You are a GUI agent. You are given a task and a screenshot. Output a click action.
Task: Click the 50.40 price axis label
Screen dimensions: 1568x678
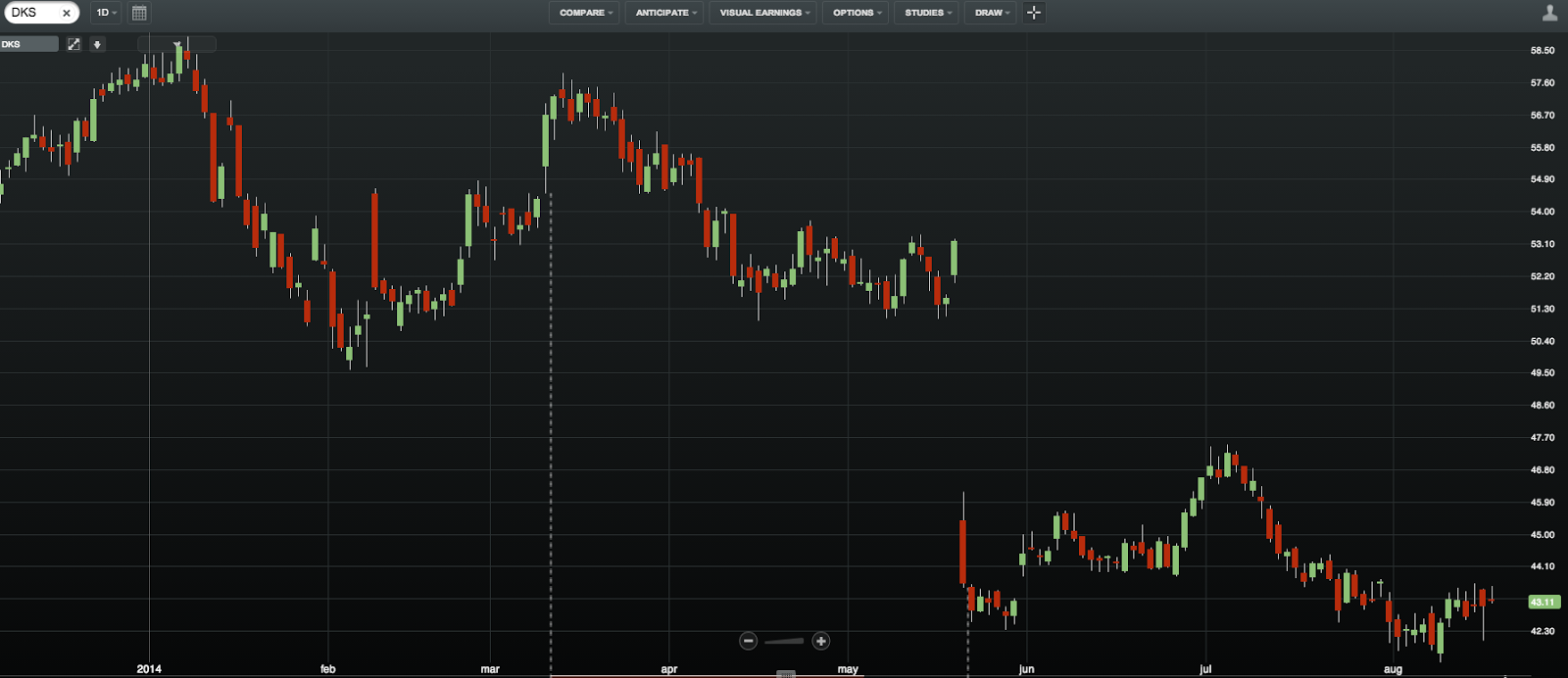click(x=1543, y=341)
